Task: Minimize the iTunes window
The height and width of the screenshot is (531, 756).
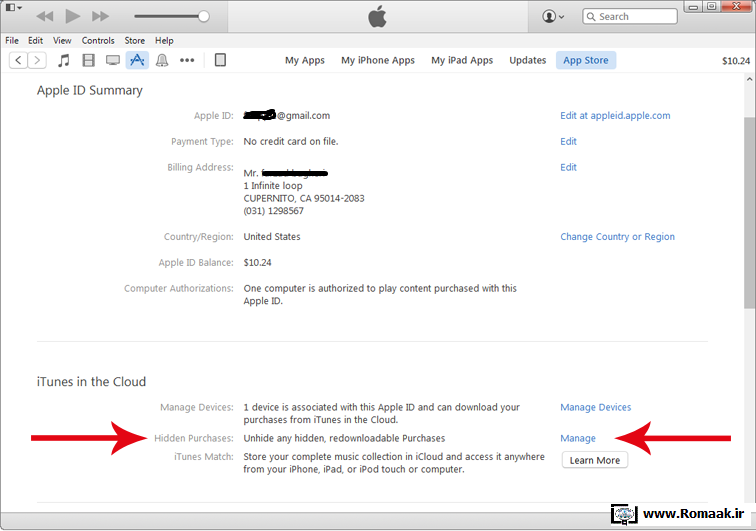Action: tap(693, 7)
